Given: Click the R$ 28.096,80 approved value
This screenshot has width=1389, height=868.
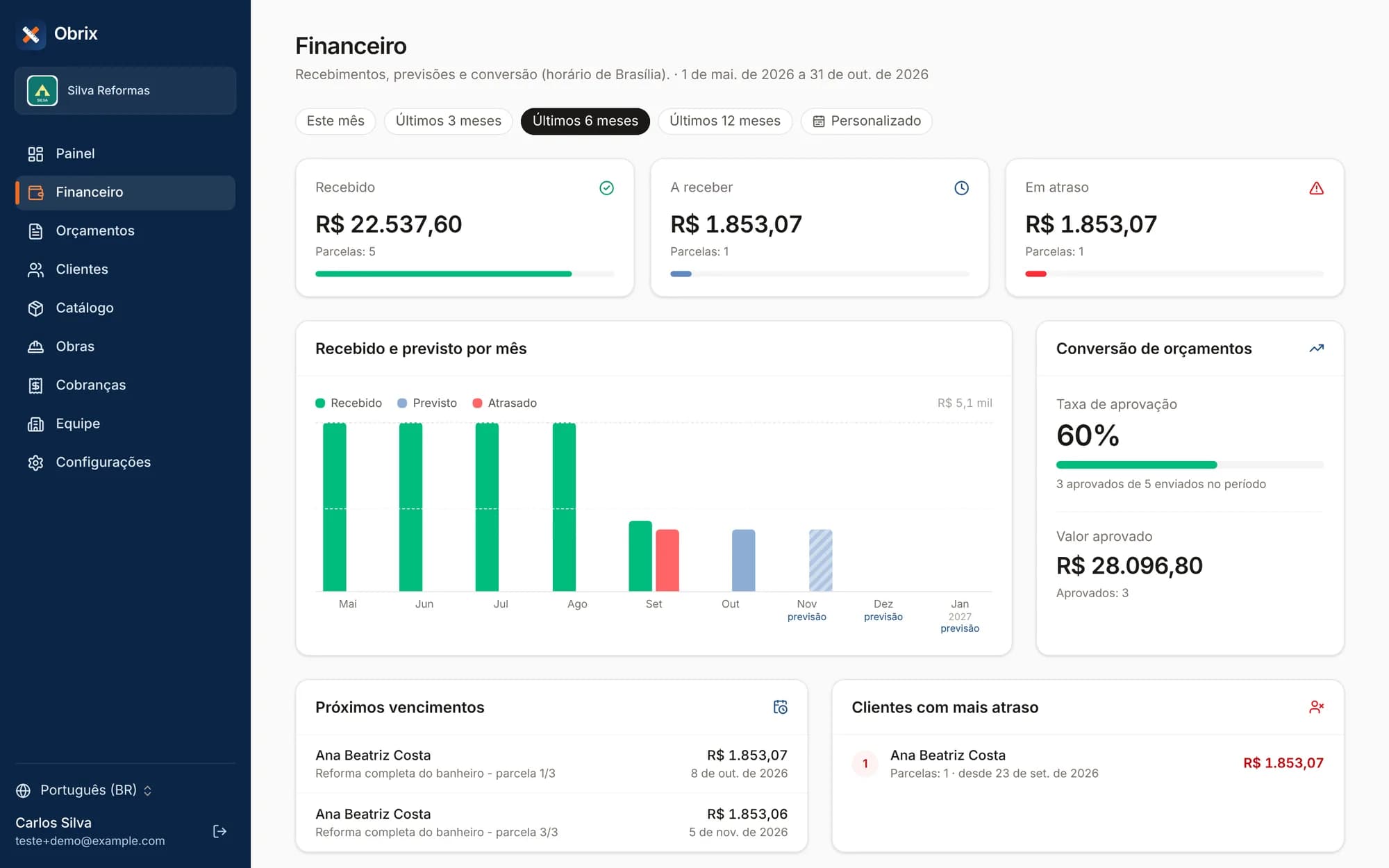Looking at the screenshot, I should 1129,566.
